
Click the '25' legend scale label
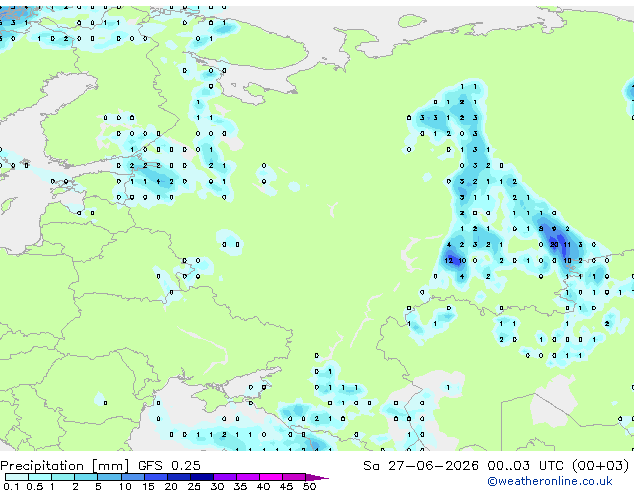[194, 486]
